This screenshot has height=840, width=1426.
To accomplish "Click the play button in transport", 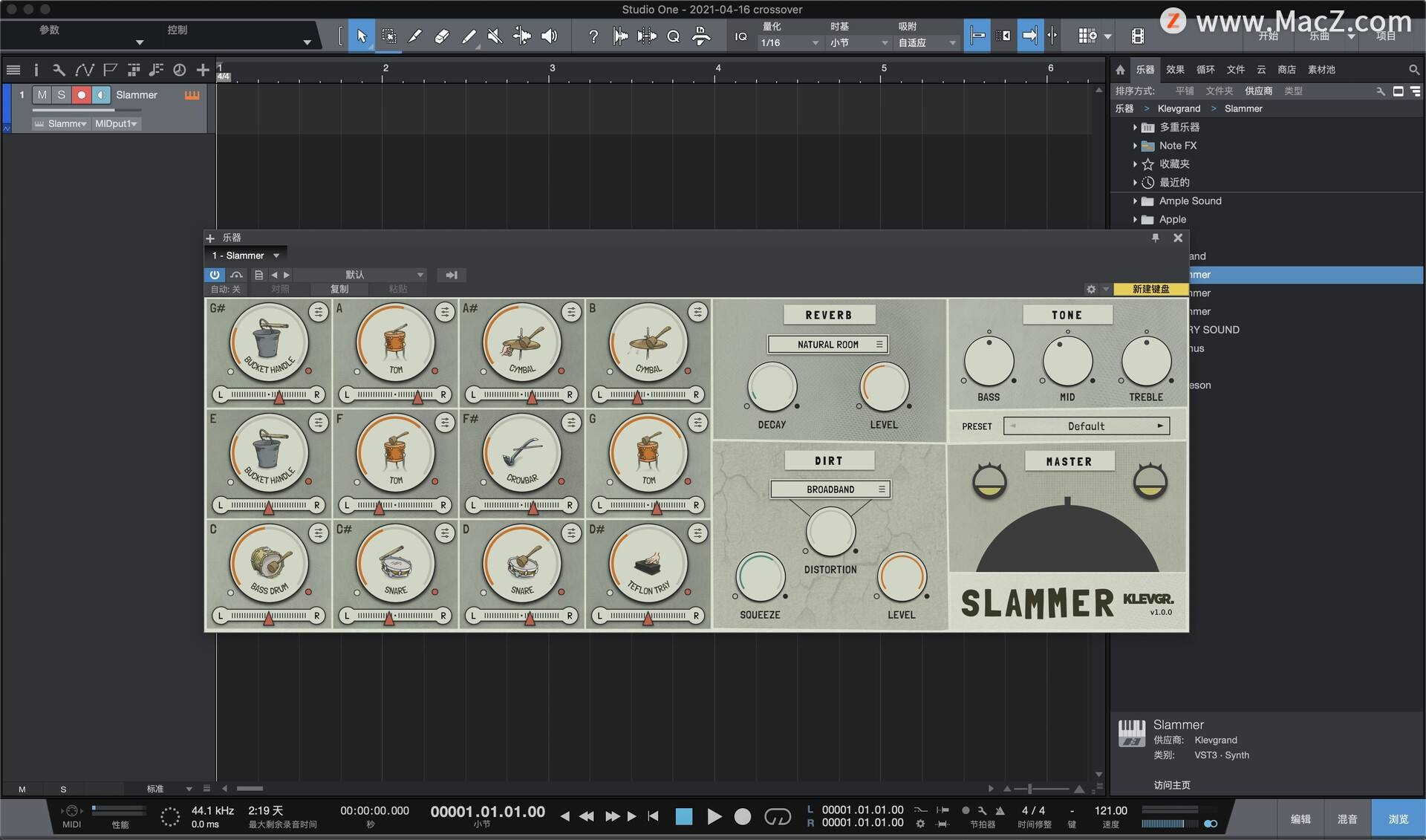I will point(714,817).
